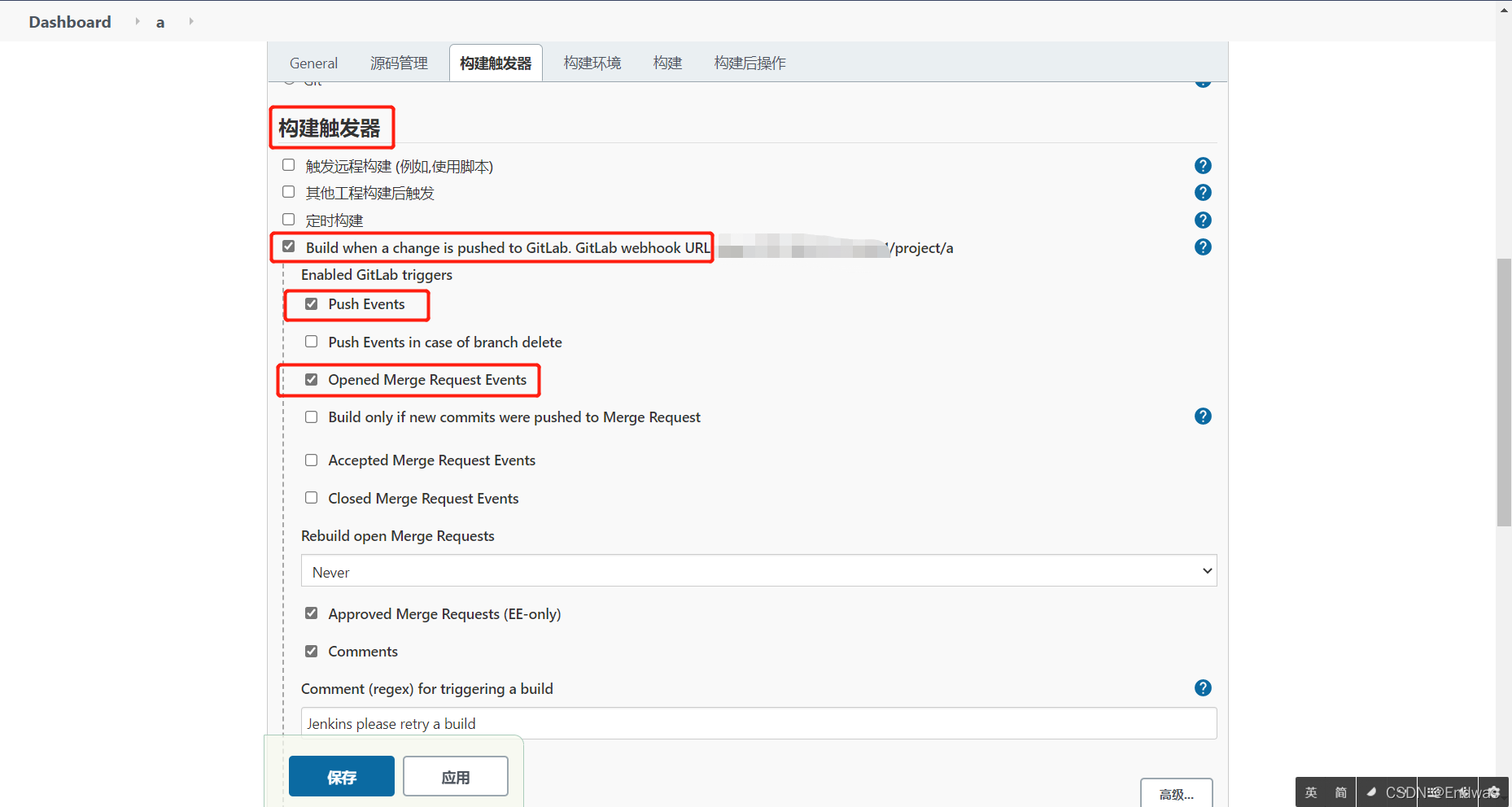Click the 构建触发器 section heading
1512x807 pixels.
tap(330, 129)
